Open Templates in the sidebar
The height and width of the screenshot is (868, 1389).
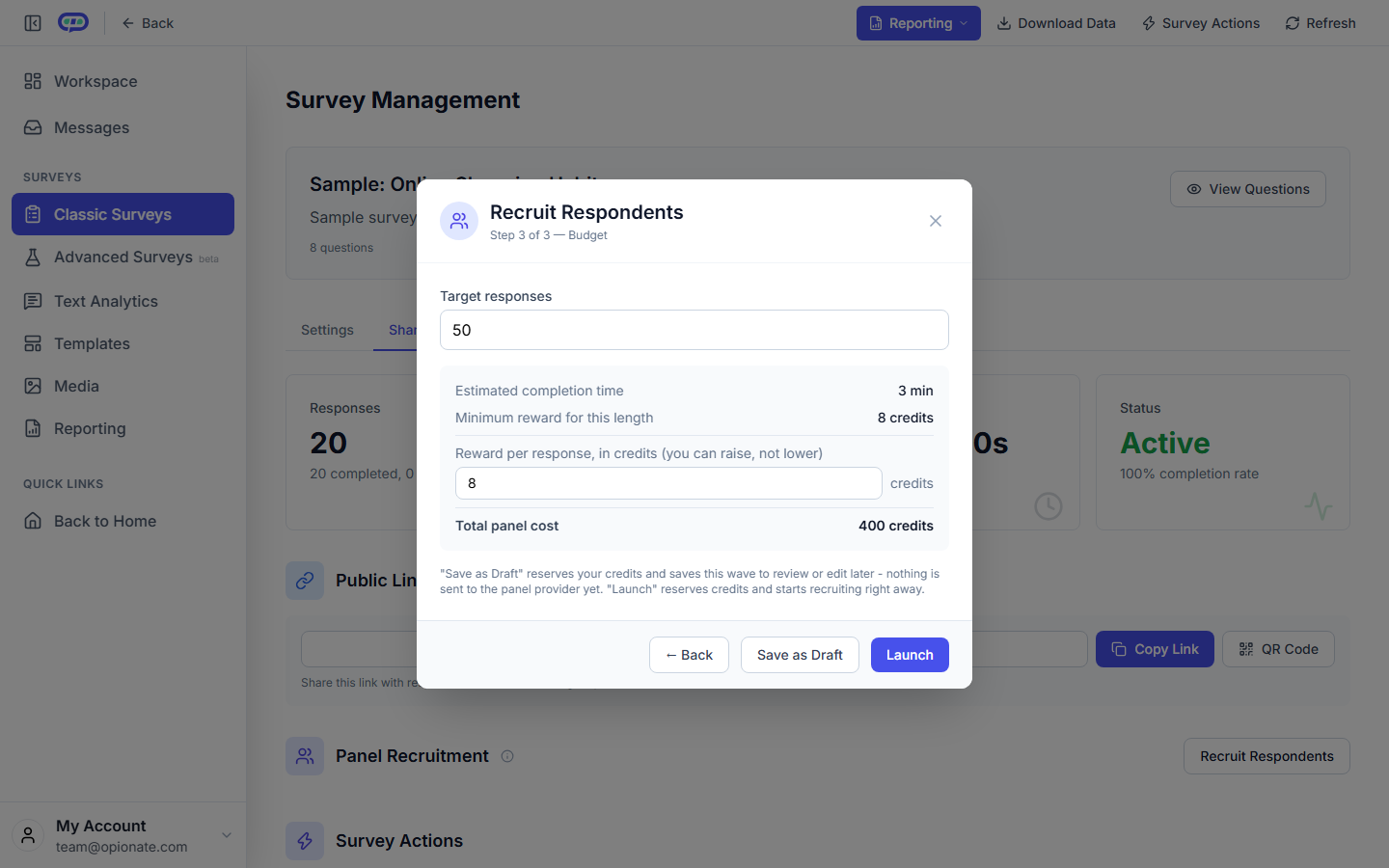pos(123,343)
